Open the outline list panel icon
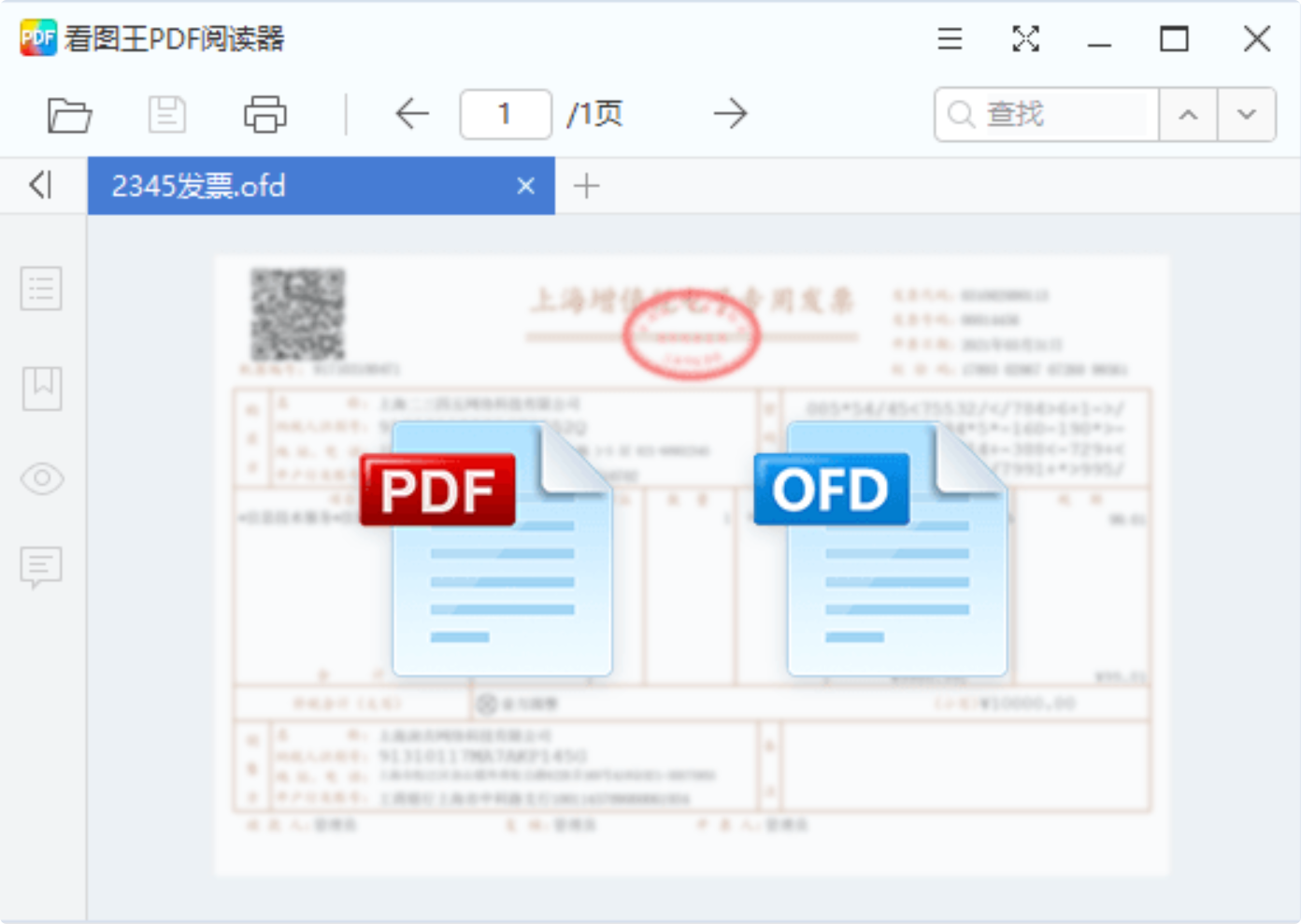1301x924 pixels. pyautogui.click(x=42, y=289)
